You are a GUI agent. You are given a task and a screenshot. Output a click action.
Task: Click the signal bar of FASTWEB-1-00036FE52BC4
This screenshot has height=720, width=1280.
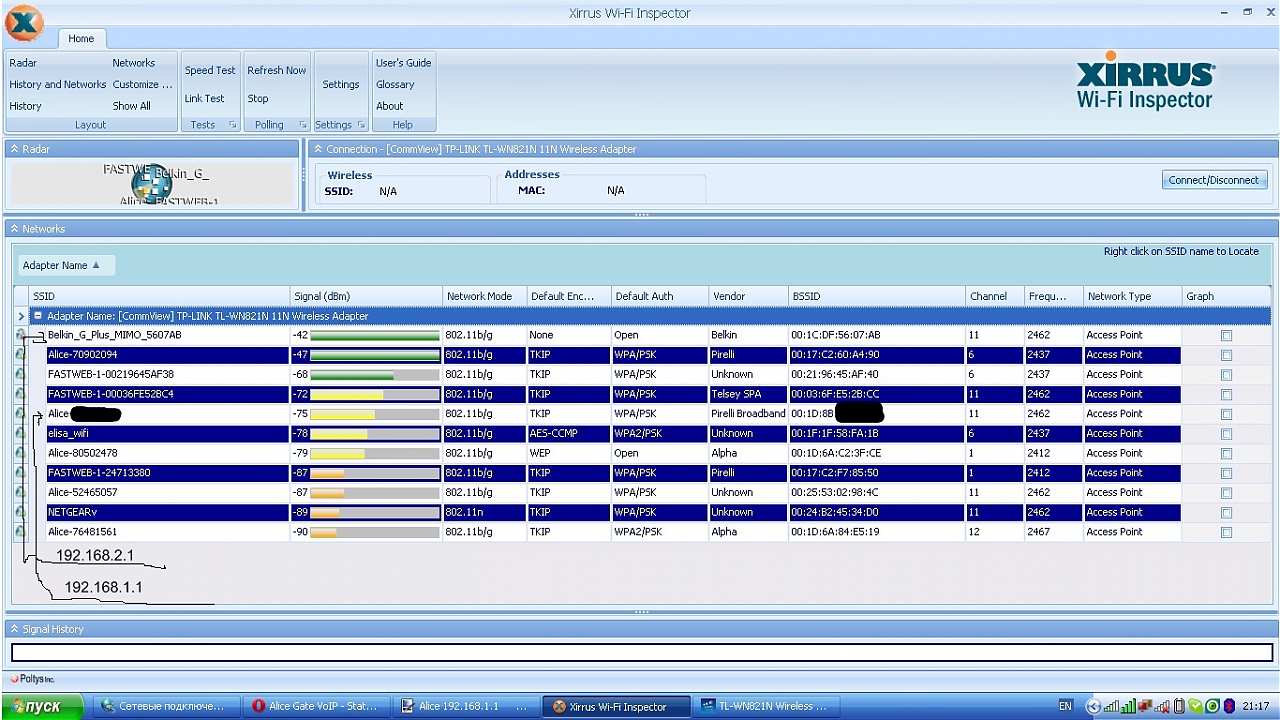(x=374, y=395)
